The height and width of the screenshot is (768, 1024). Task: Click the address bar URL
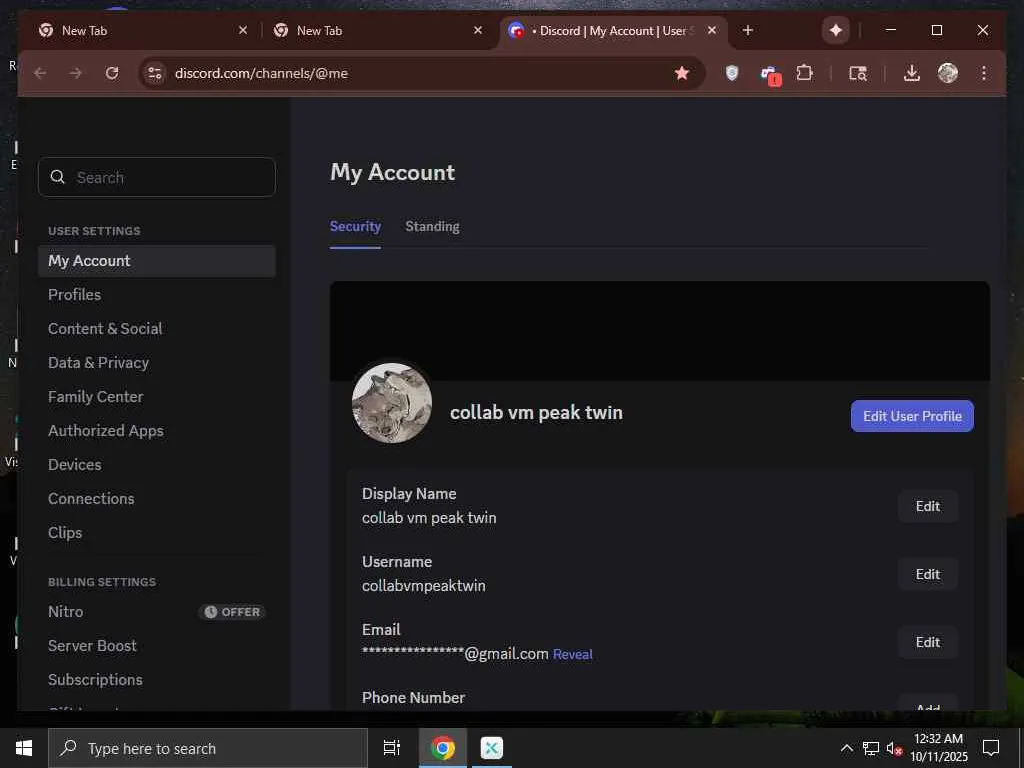(x=261, y=73)
